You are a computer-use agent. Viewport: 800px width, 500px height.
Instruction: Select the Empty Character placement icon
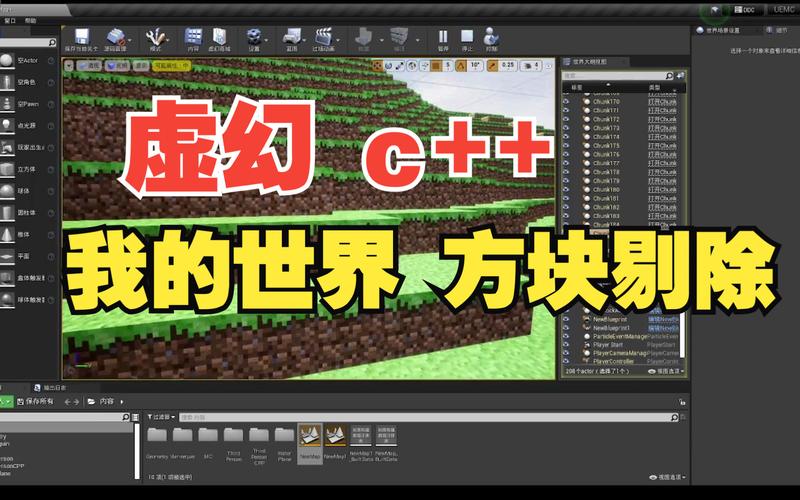pyautogui.click(x=7, y=82)
